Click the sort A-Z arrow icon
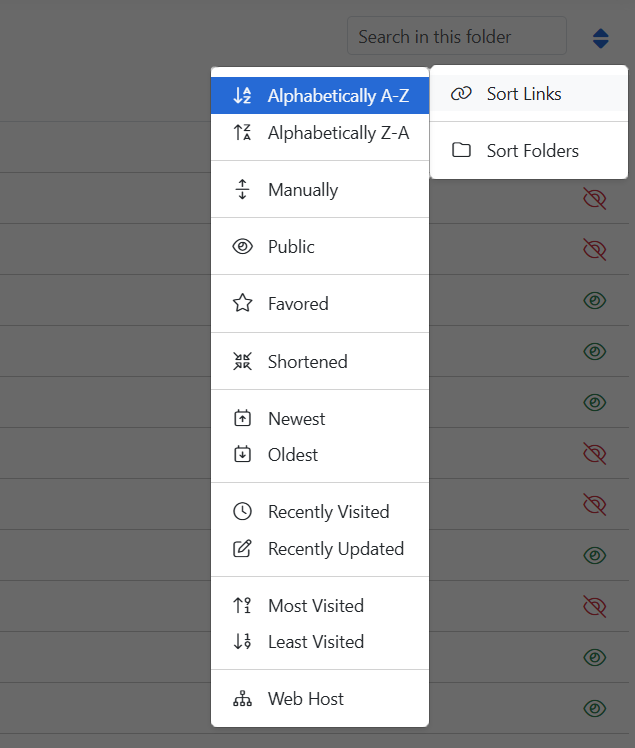Screen dimensions: 635x748 pos(242,95)
